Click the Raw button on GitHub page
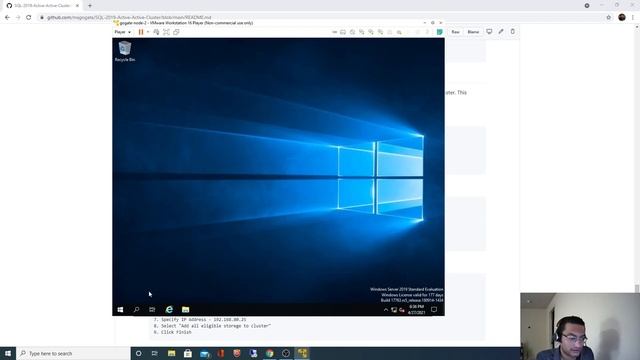Image resolution: width=640 pixels, height=360 pixels. 455,32
